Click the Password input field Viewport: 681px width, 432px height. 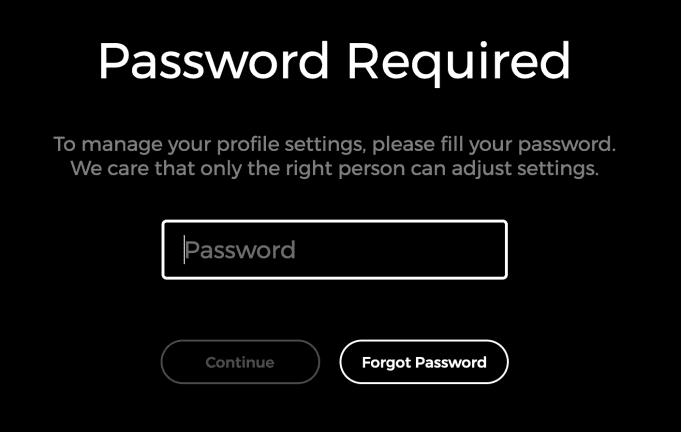(334, 250)
